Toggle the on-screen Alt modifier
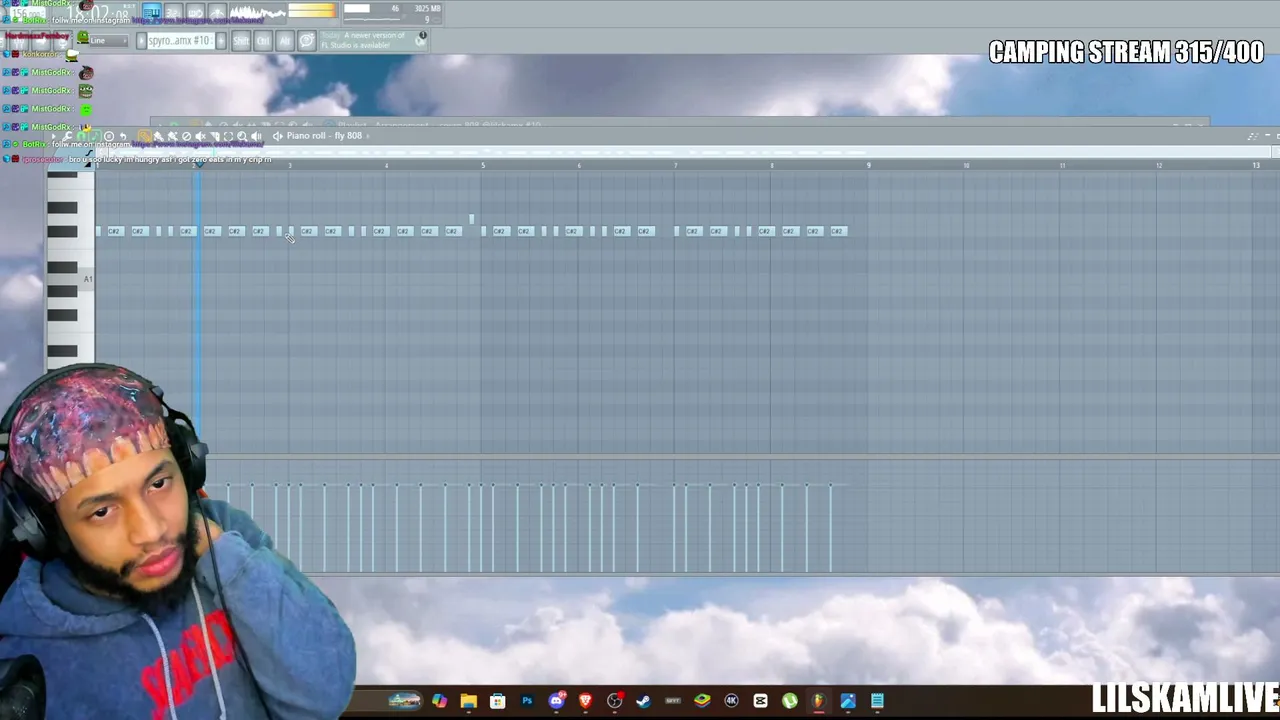Screen dimensions: 1280x720 click(x=284, y=41)
